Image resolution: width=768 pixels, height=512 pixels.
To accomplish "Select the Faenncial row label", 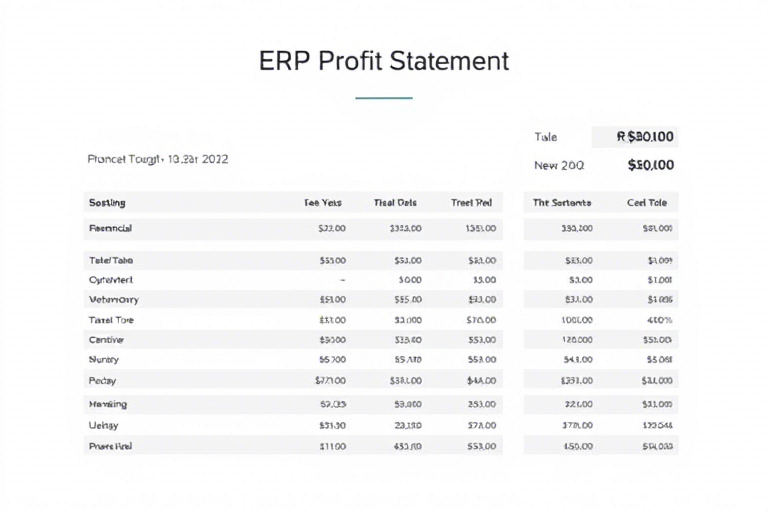I will click(110, 228).
